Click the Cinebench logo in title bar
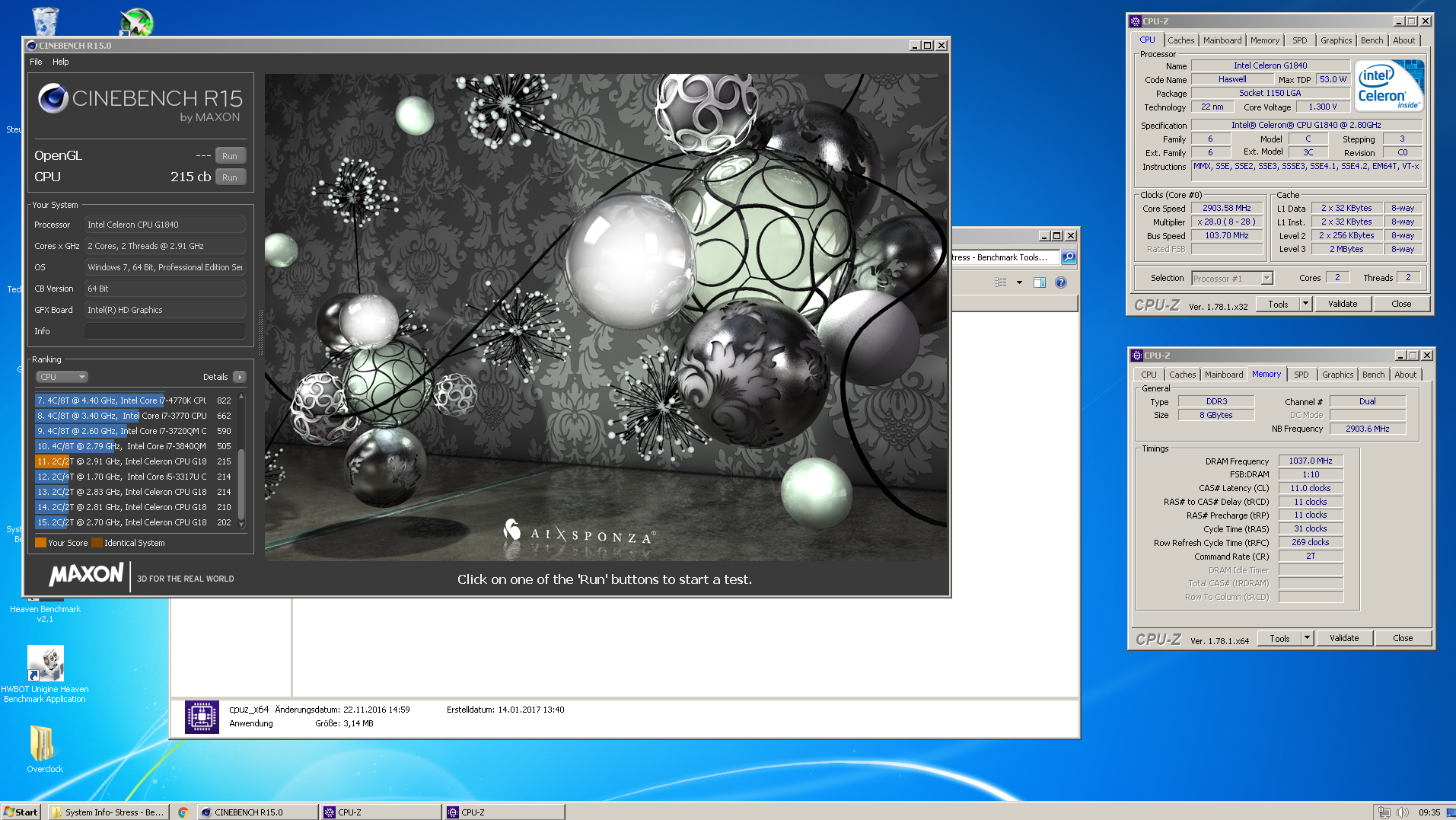The image size is (1456, 820). tap(32, 46)
